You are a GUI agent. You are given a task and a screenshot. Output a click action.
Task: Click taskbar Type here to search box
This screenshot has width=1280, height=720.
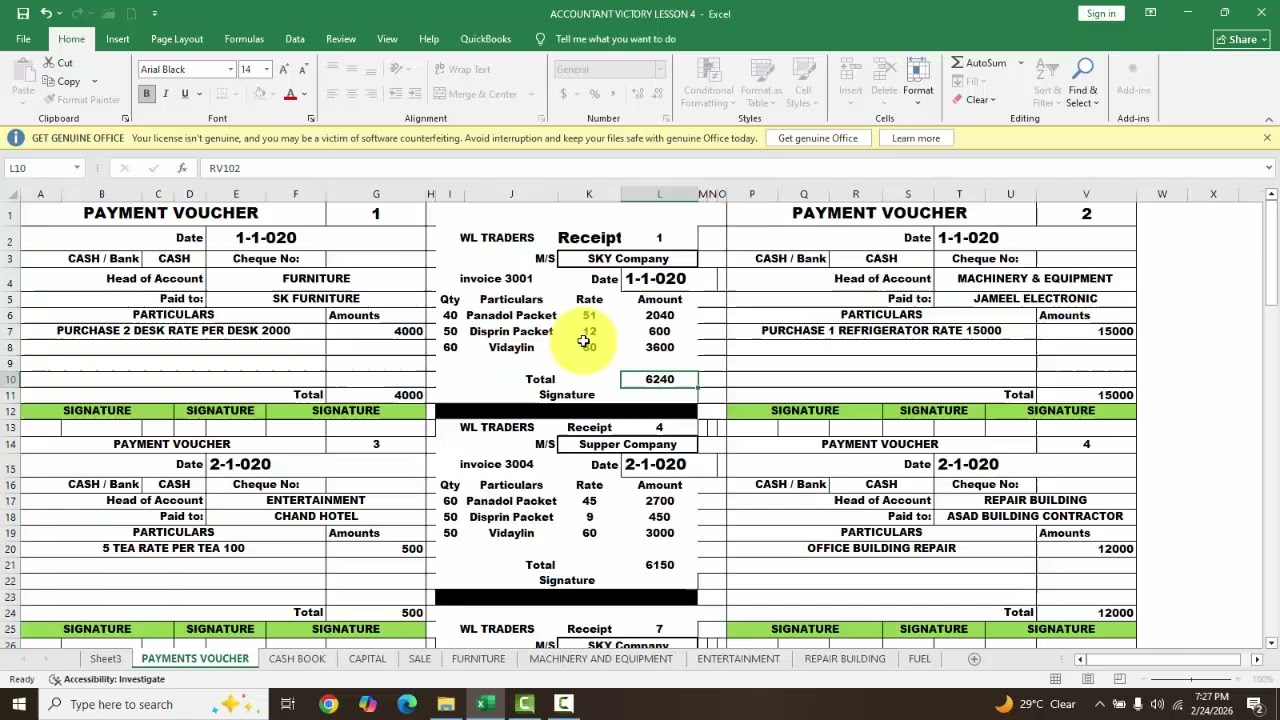click(155, 704)
